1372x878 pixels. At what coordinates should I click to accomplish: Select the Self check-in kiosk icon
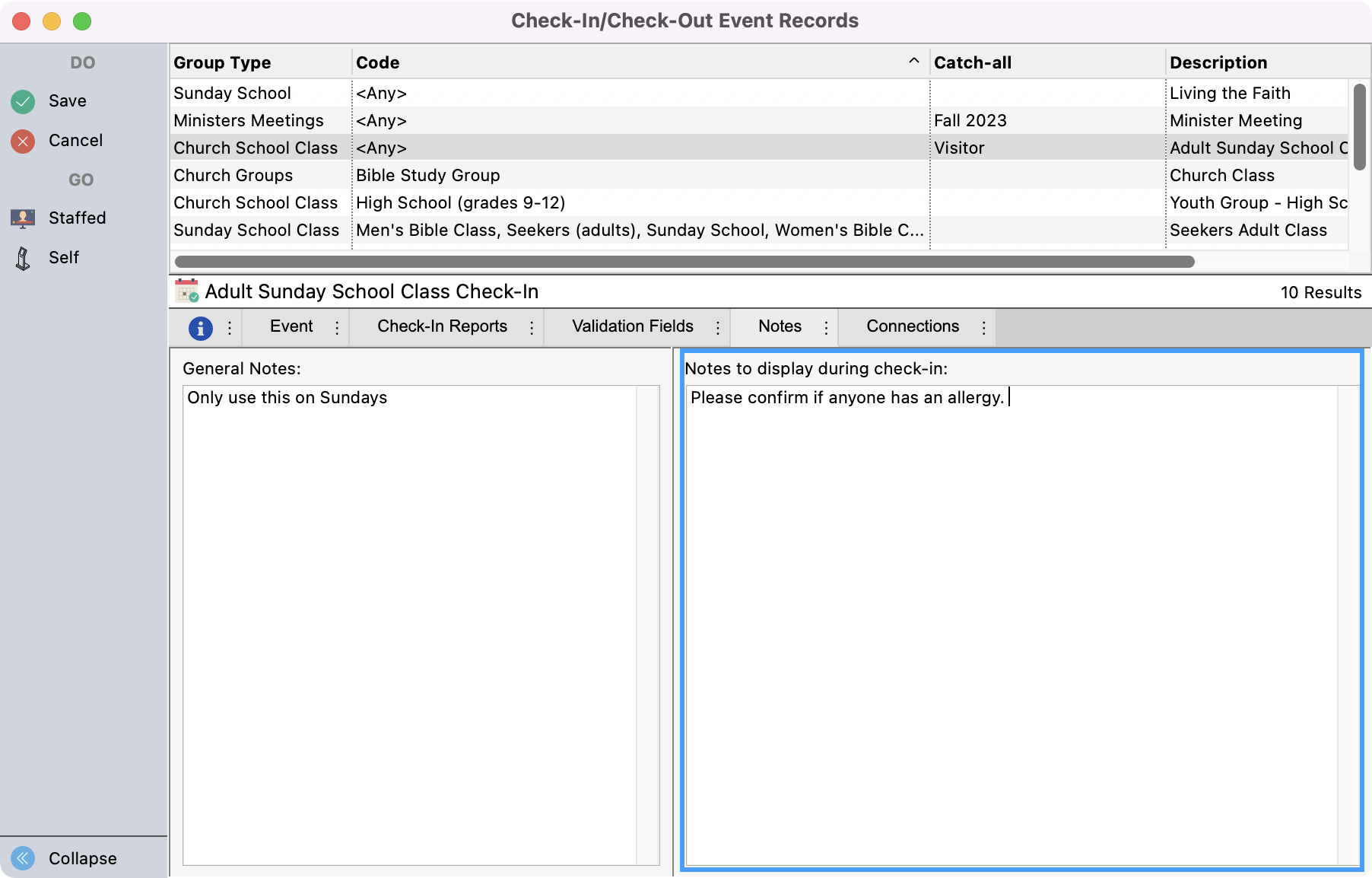(x=22, y=257)
